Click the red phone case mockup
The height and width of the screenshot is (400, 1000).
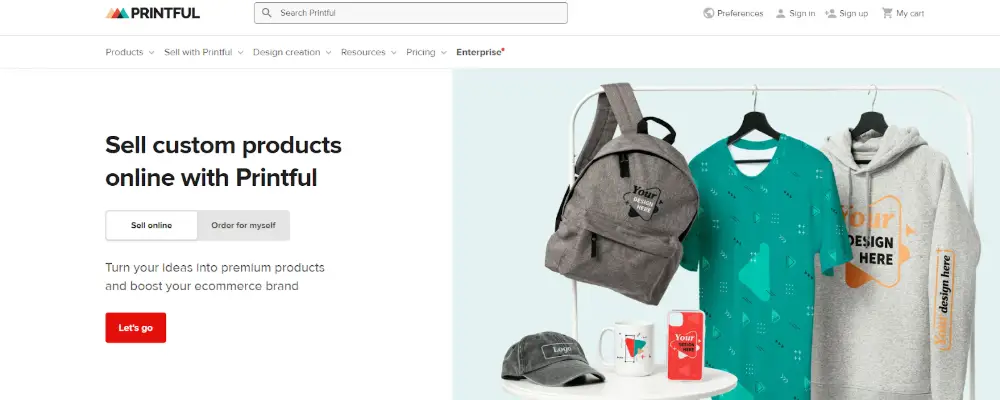click(x=686, y=344)
